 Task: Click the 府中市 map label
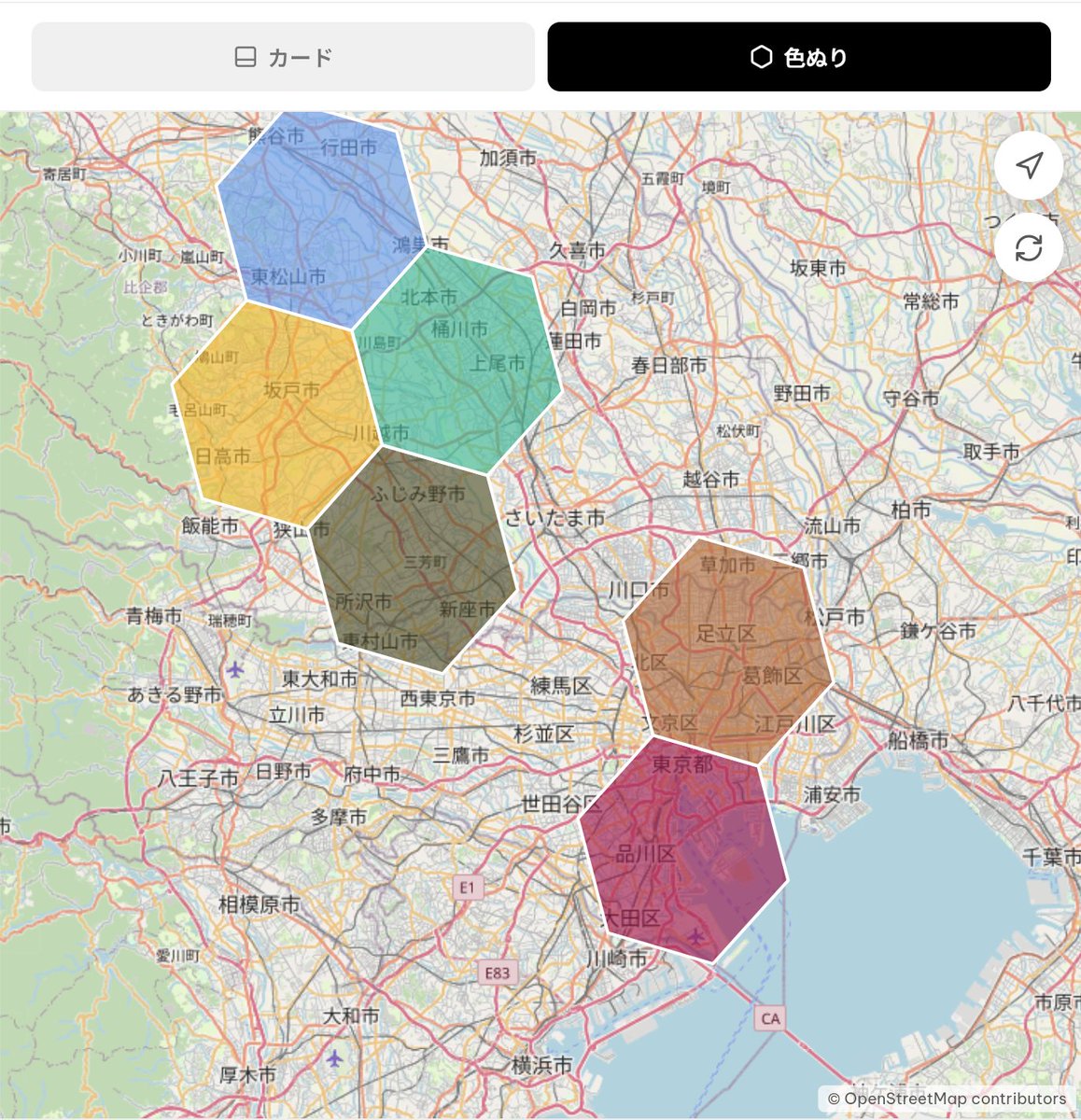372,775
